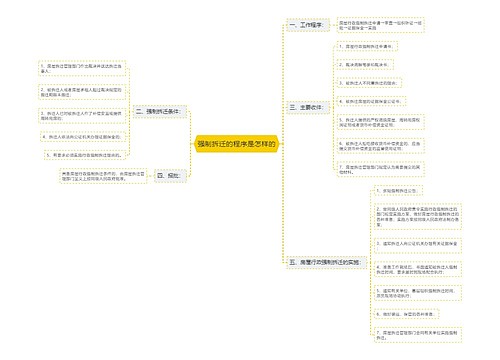Click item 7 under the 五 branch
This screenshot has width=500, height=360.
click(418, 335)
